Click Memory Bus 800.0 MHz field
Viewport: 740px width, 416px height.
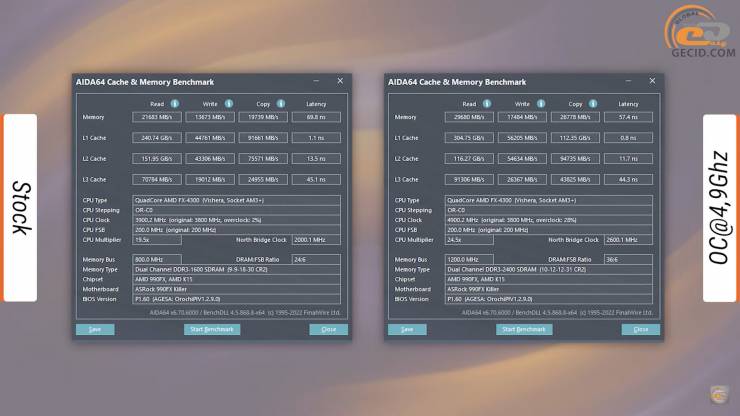157,260
